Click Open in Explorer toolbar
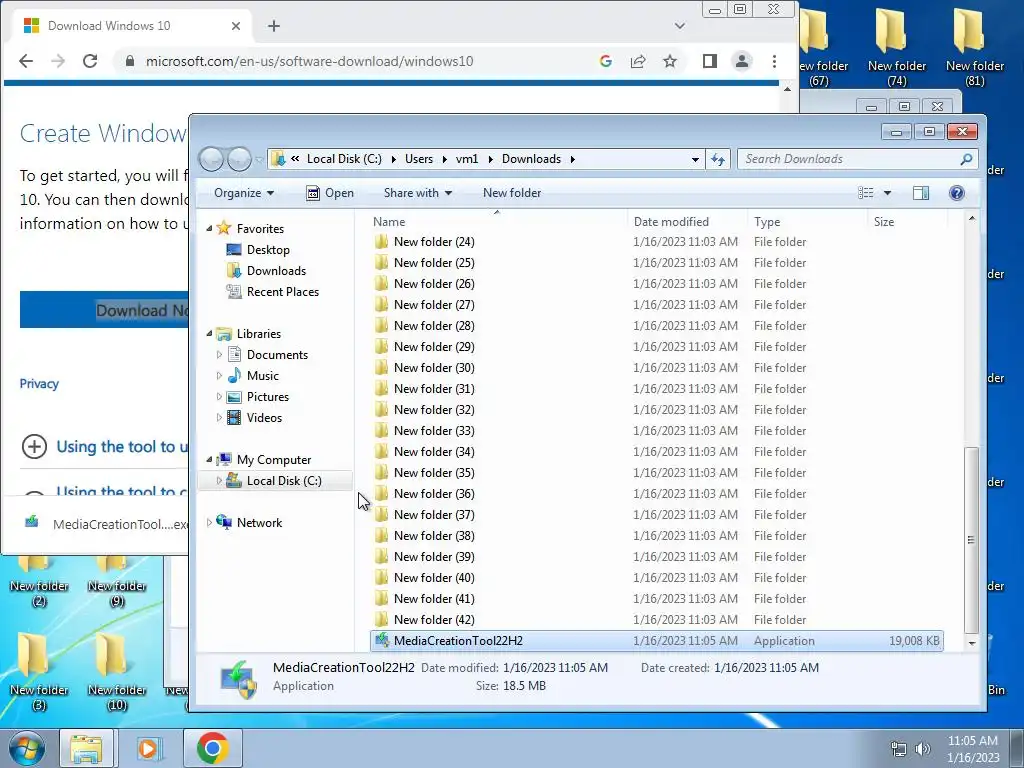 coord(330,193)
